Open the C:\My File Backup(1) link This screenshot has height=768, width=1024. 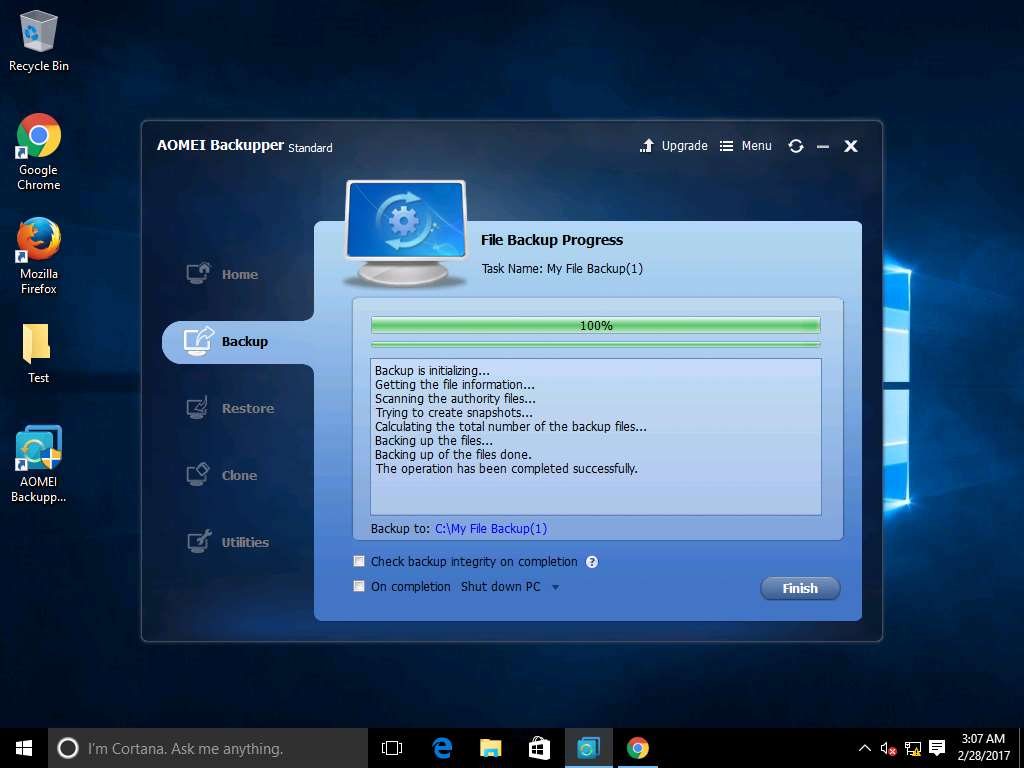491,529
